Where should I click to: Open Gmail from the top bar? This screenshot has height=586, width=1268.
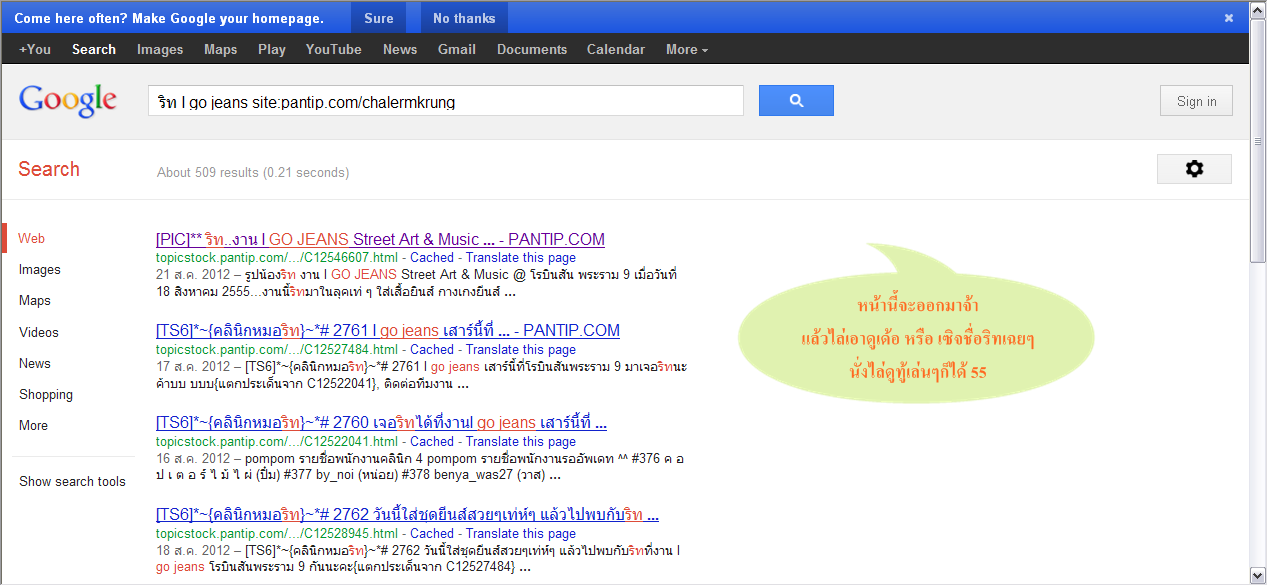[457, 49]
